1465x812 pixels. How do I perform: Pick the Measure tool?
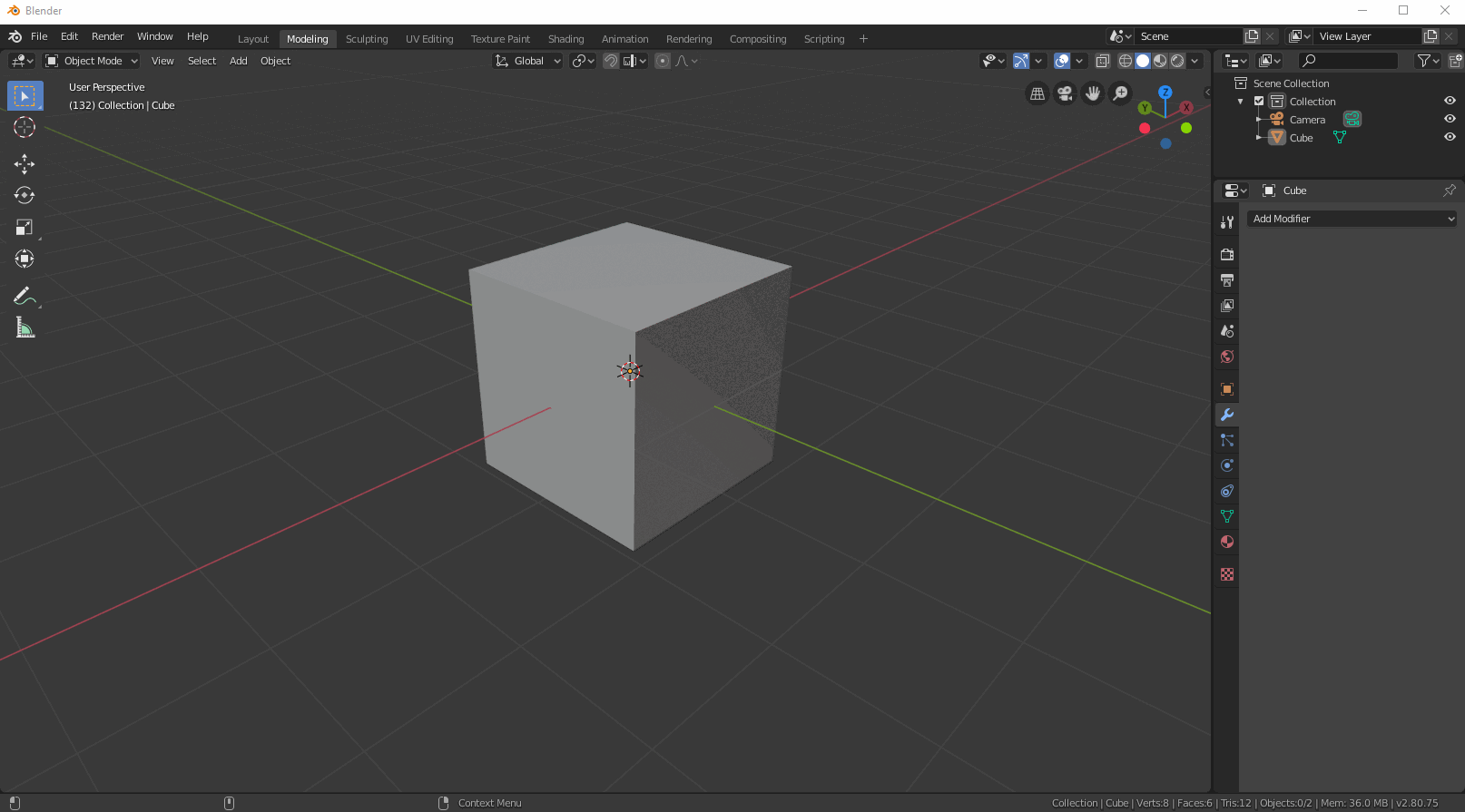tap(25, 328)
